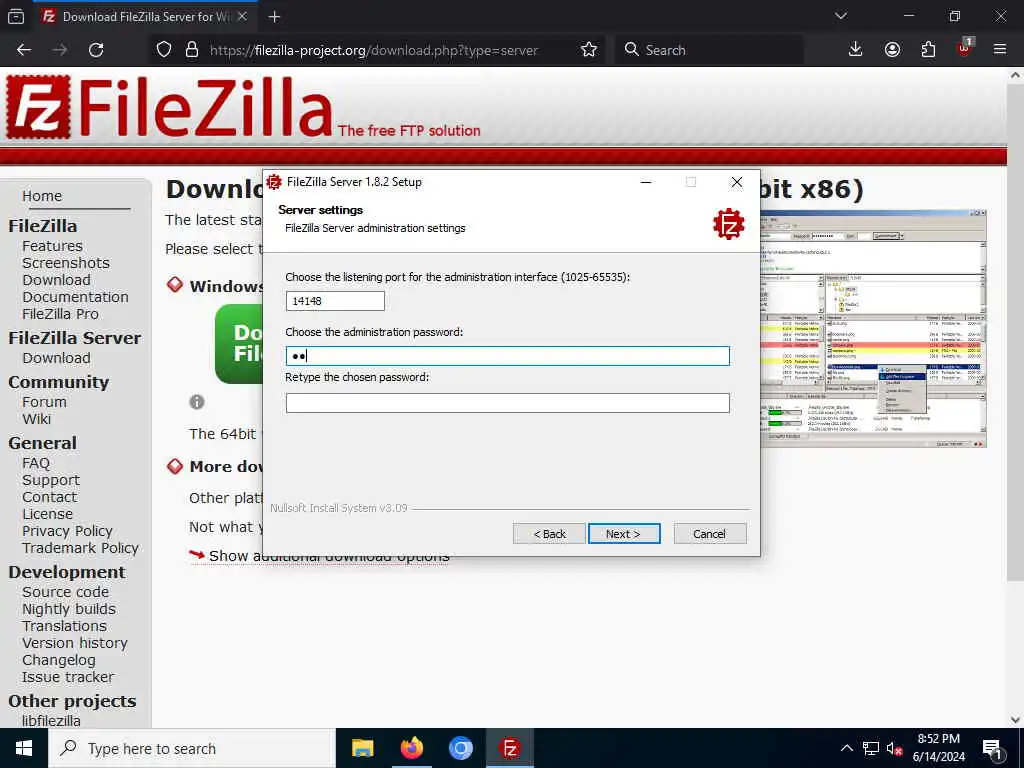Open the Changelog link
The width and height of the screenshot is (1024, 768).
[x=59, y=660]
